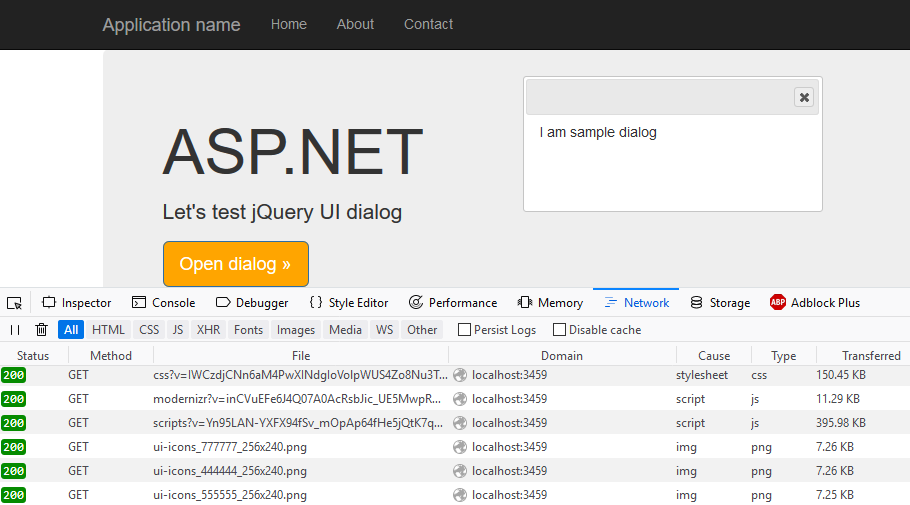Screen dimensions: 910x505
Task: Click the Memory chip icon
Action: coord(525,302)
